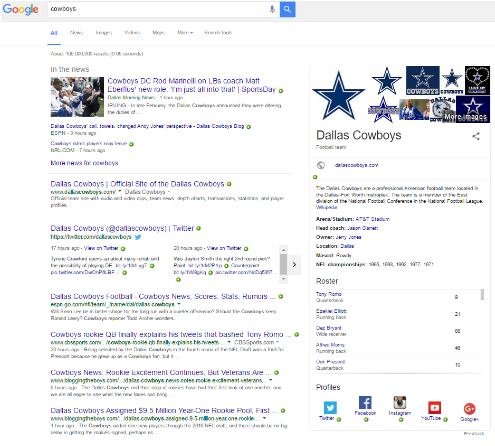Open the More dropdown menu
495x446 pixels.
coord(185,33)
